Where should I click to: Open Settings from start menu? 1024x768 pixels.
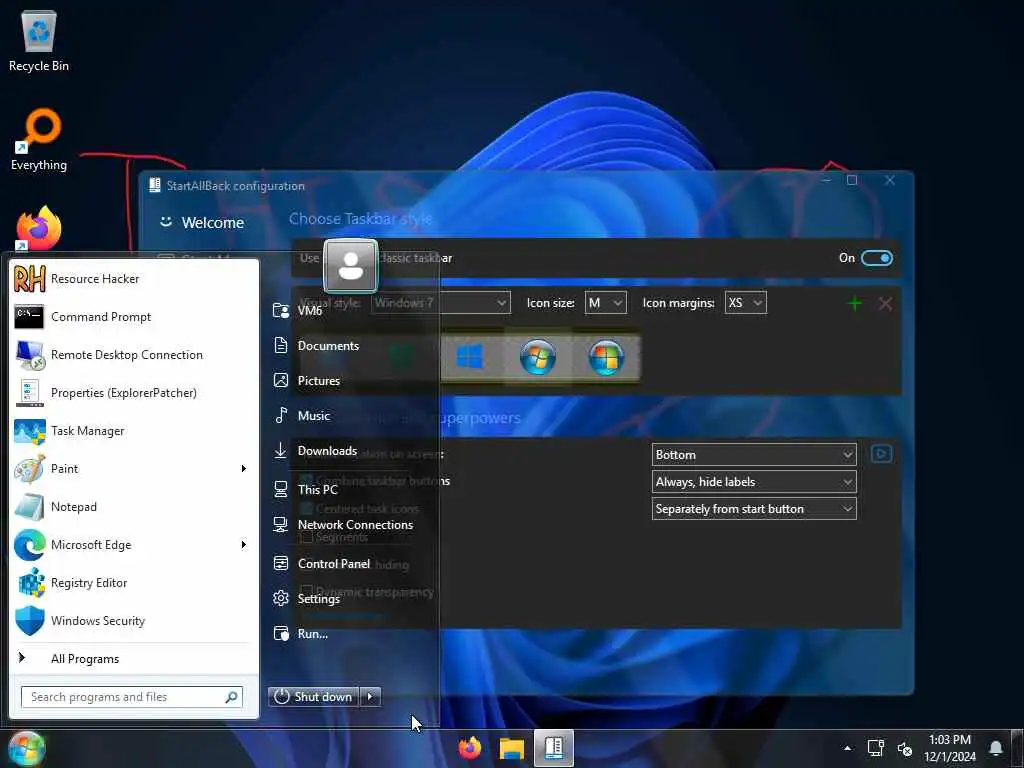click(x=307, y=598)
